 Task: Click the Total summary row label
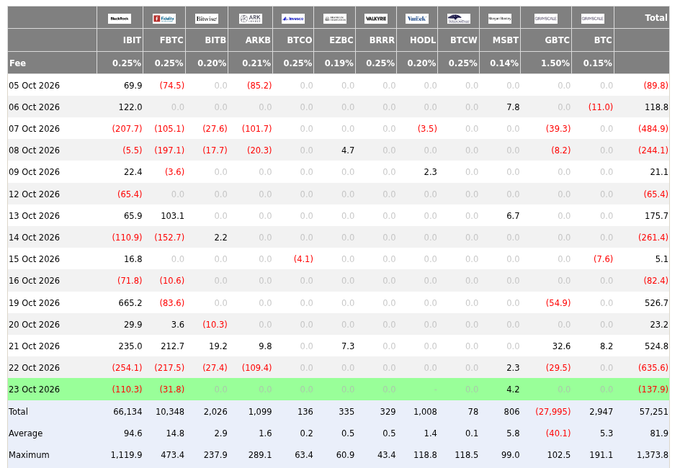pos(18,412)
